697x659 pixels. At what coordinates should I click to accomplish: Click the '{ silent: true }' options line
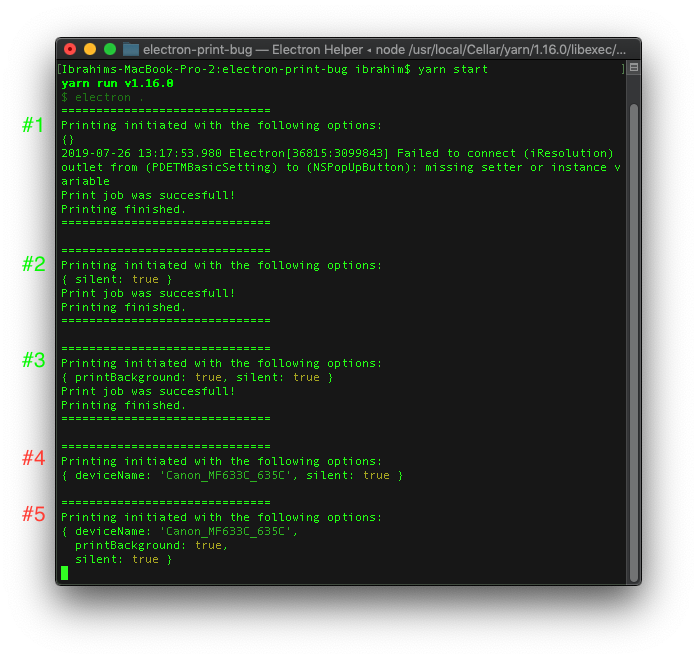coord(117,280)
